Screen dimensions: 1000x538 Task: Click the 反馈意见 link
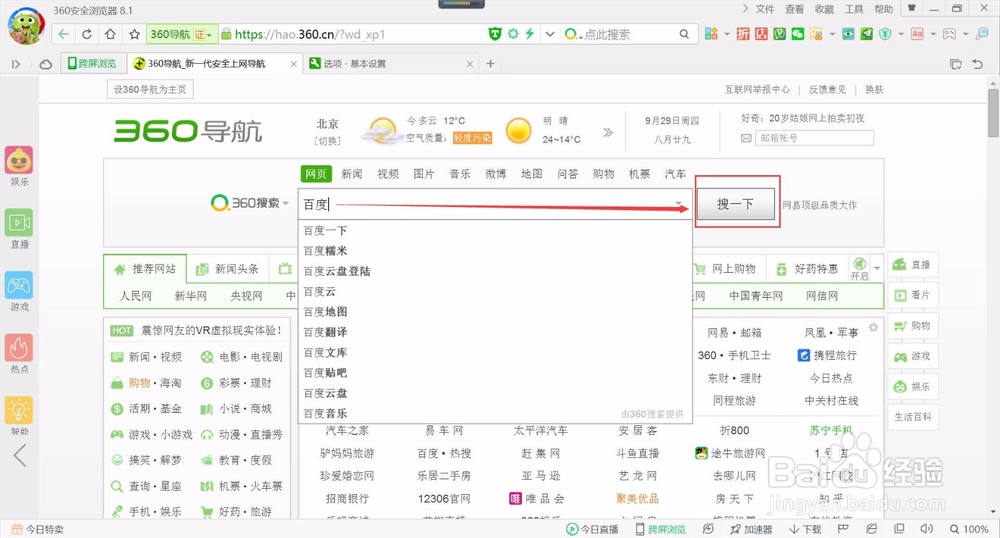coord(827,89)
